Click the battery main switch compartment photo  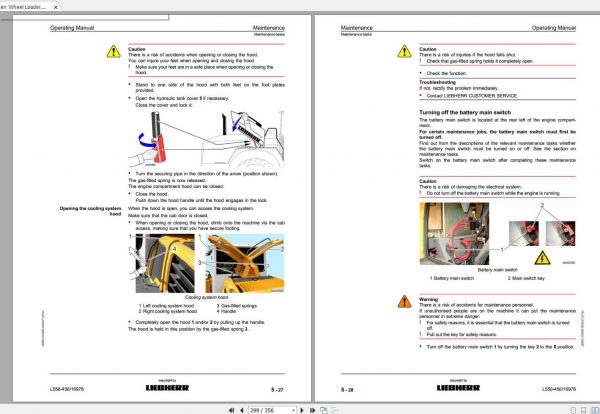[x=454, y=233]
